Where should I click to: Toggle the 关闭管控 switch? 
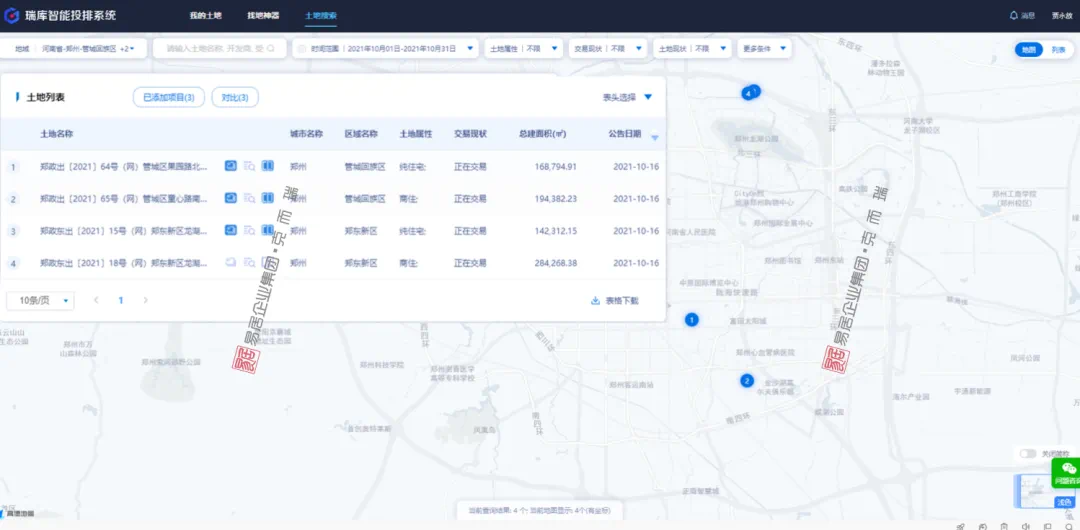point(1027,453)
